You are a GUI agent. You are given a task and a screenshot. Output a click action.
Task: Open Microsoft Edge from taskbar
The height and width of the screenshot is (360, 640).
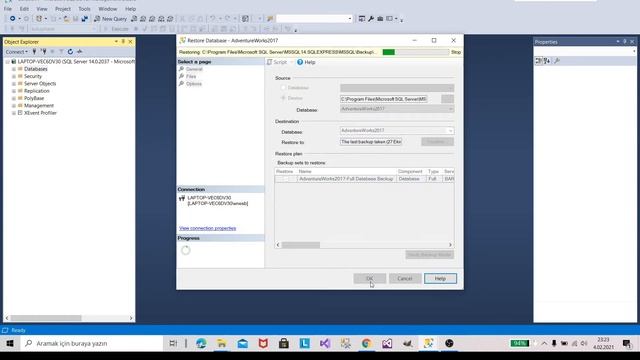[x=201, y=344]
